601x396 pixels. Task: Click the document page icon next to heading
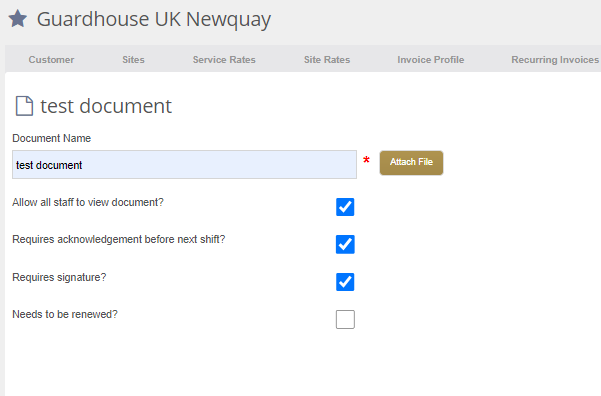(x=24, y=106)
